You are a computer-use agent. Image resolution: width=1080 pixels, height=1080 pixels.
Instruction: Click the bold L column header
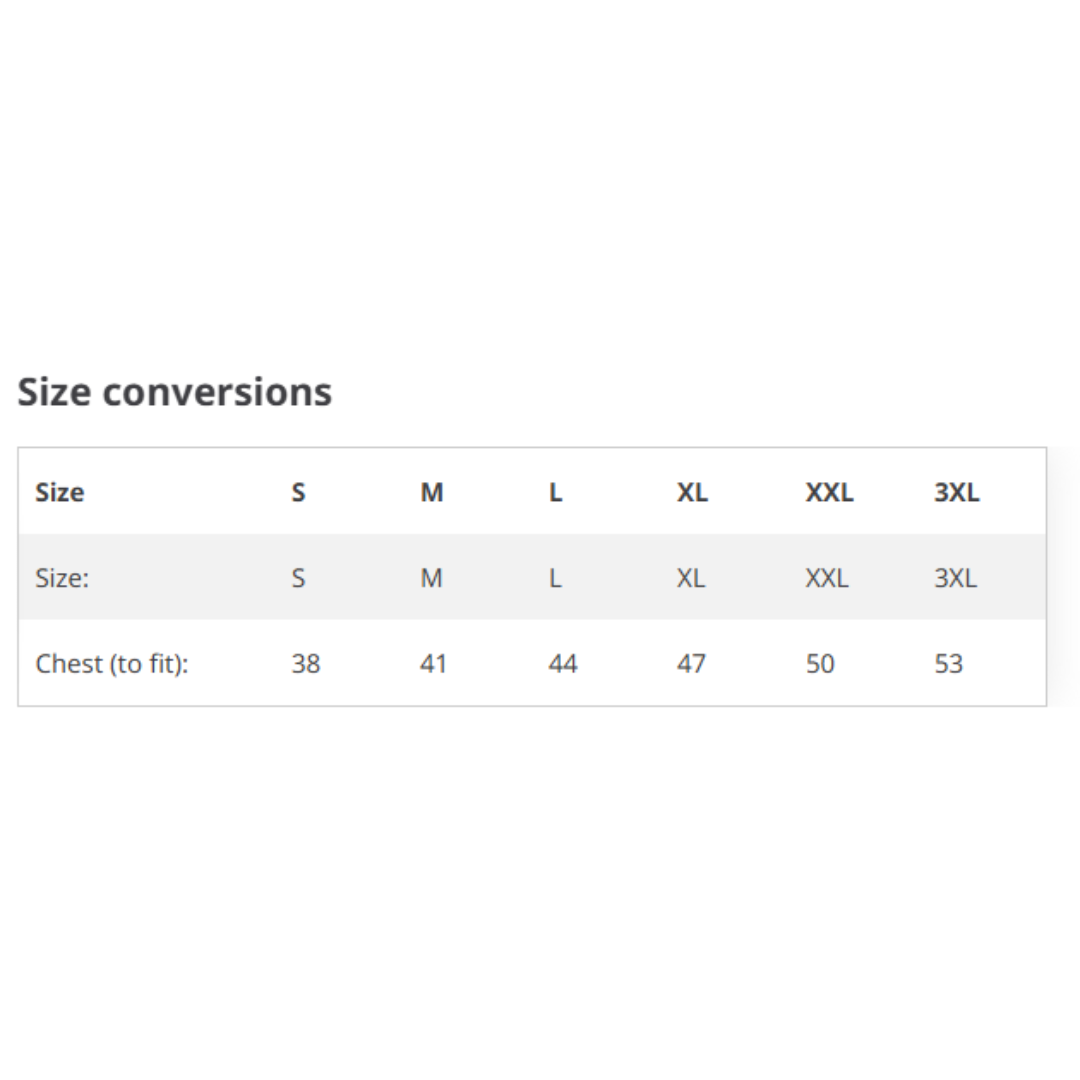(x=555, y=492)
